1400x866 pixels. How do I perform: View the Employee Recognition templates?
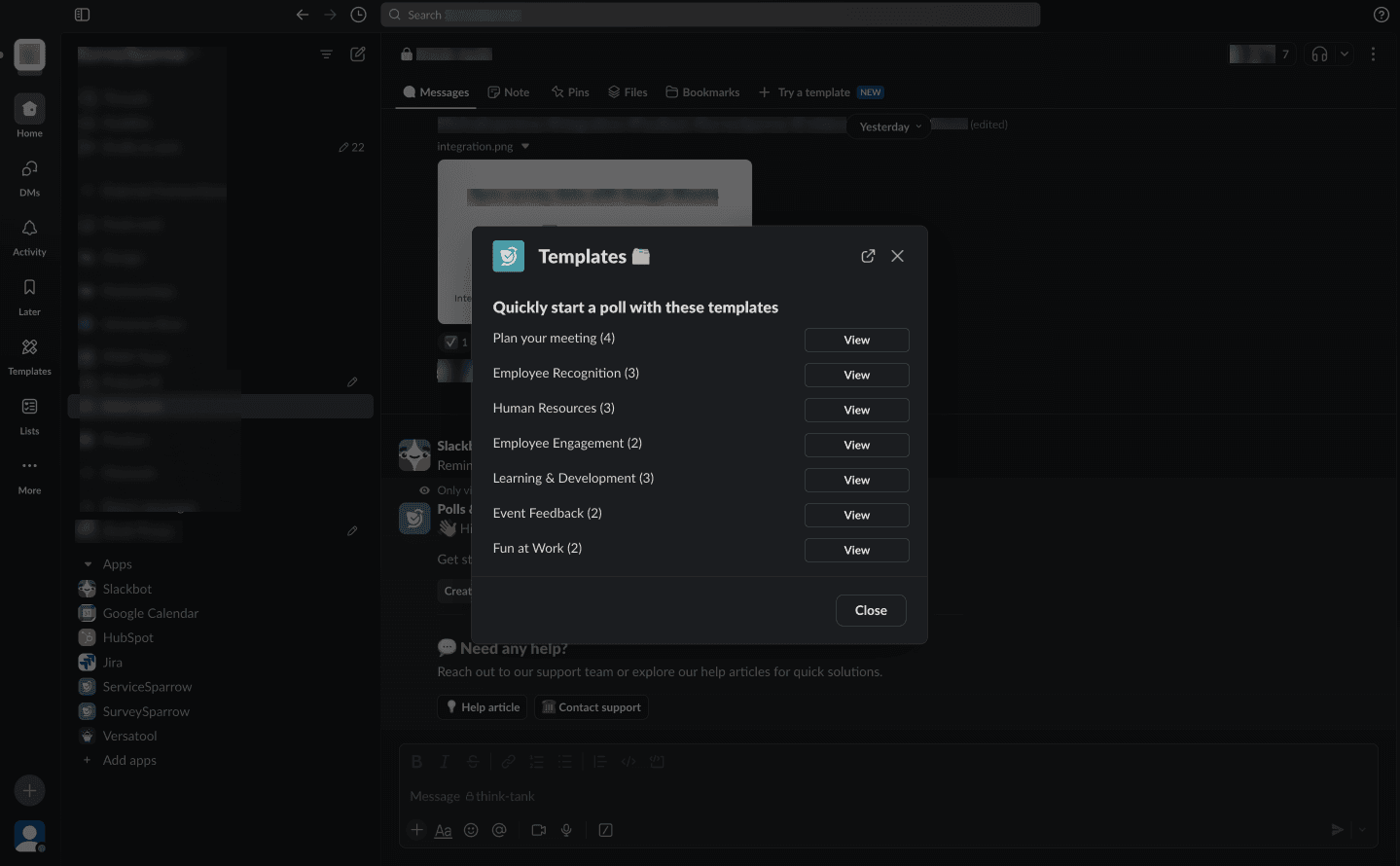[856, 375]
